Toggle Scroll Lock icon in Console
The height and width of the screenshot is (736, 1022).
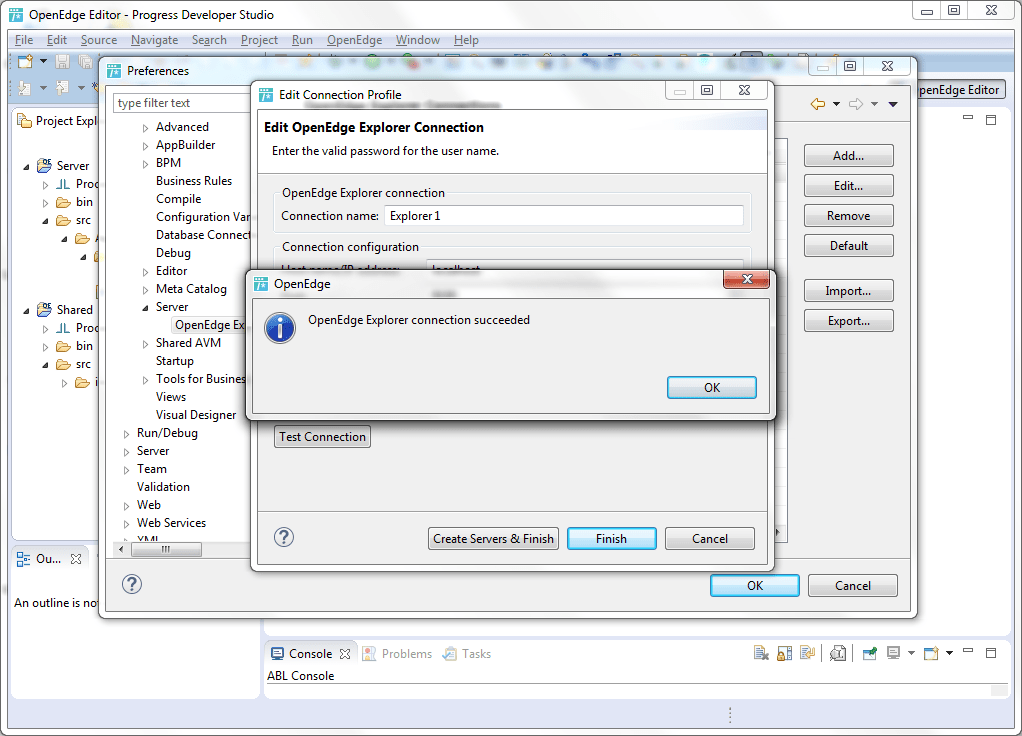pyautogui.click(x=785, y=653)
